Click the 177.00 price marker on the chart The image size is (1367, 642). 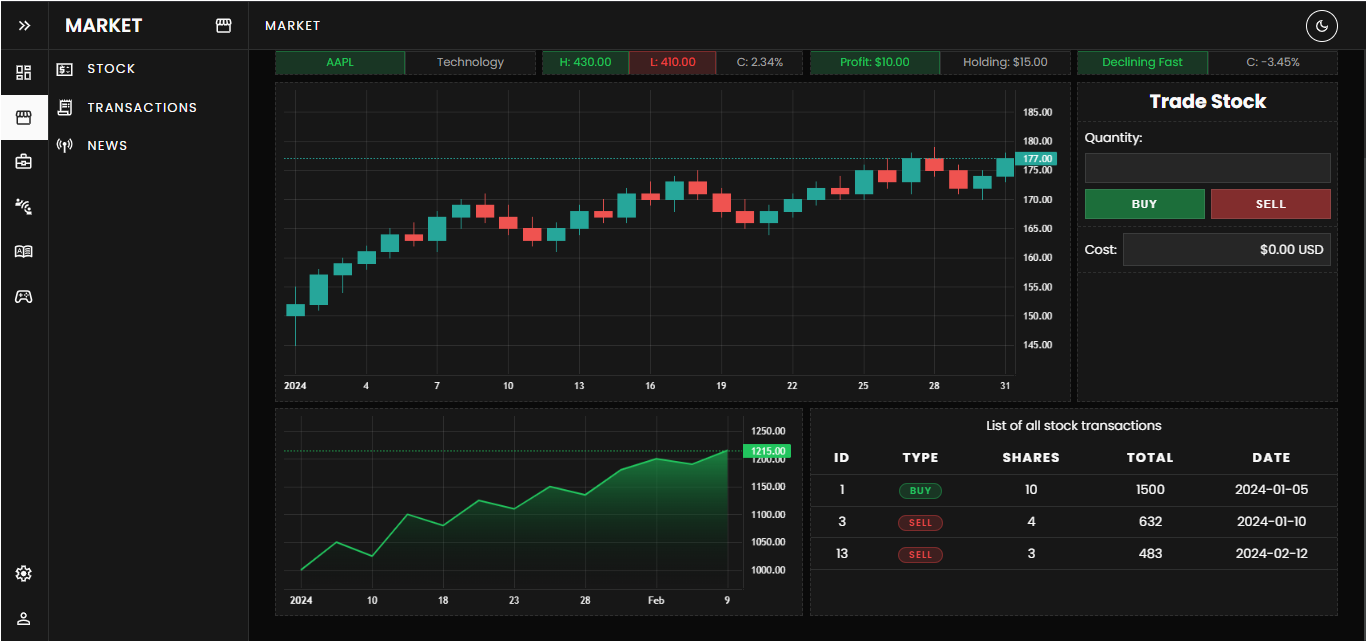coord(1035,158)
